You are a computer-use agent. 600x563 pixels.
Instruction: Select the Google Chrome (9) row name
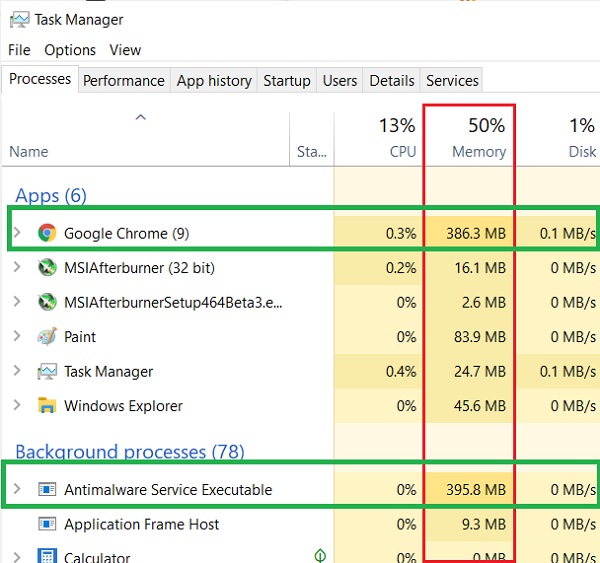coord(127,233)
